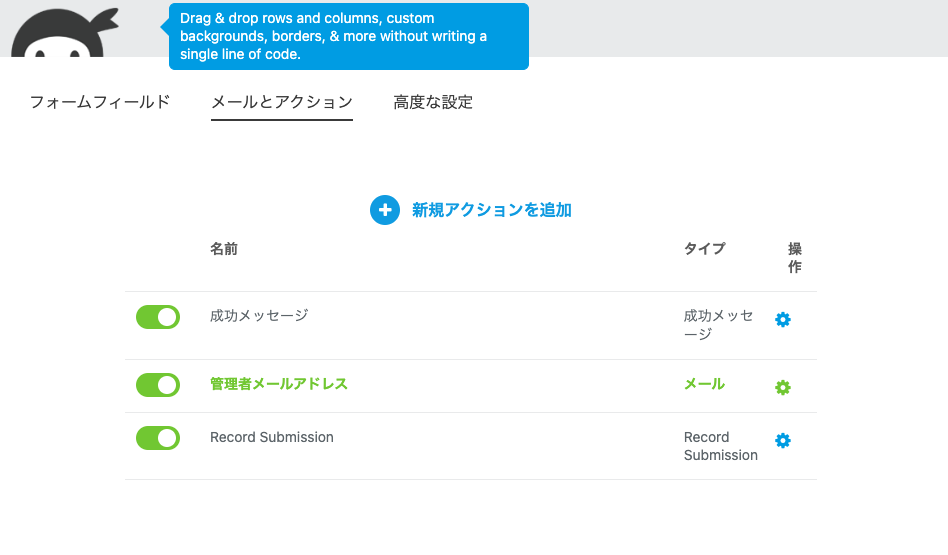
Task: Click the 新規アクションを追加 link text
Action: tap(492, 210)
